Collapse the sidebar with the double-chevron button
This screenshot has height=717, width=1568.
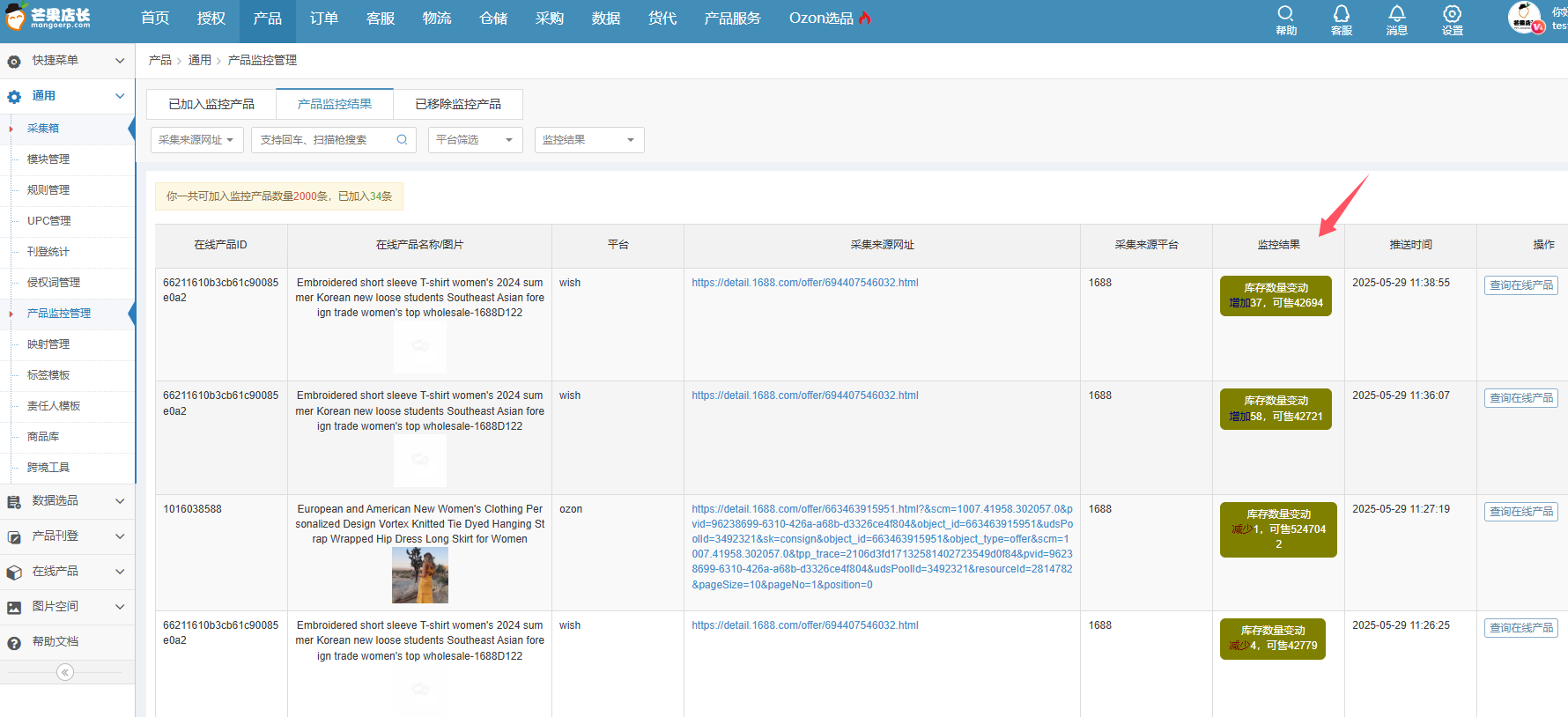point(65,672)
